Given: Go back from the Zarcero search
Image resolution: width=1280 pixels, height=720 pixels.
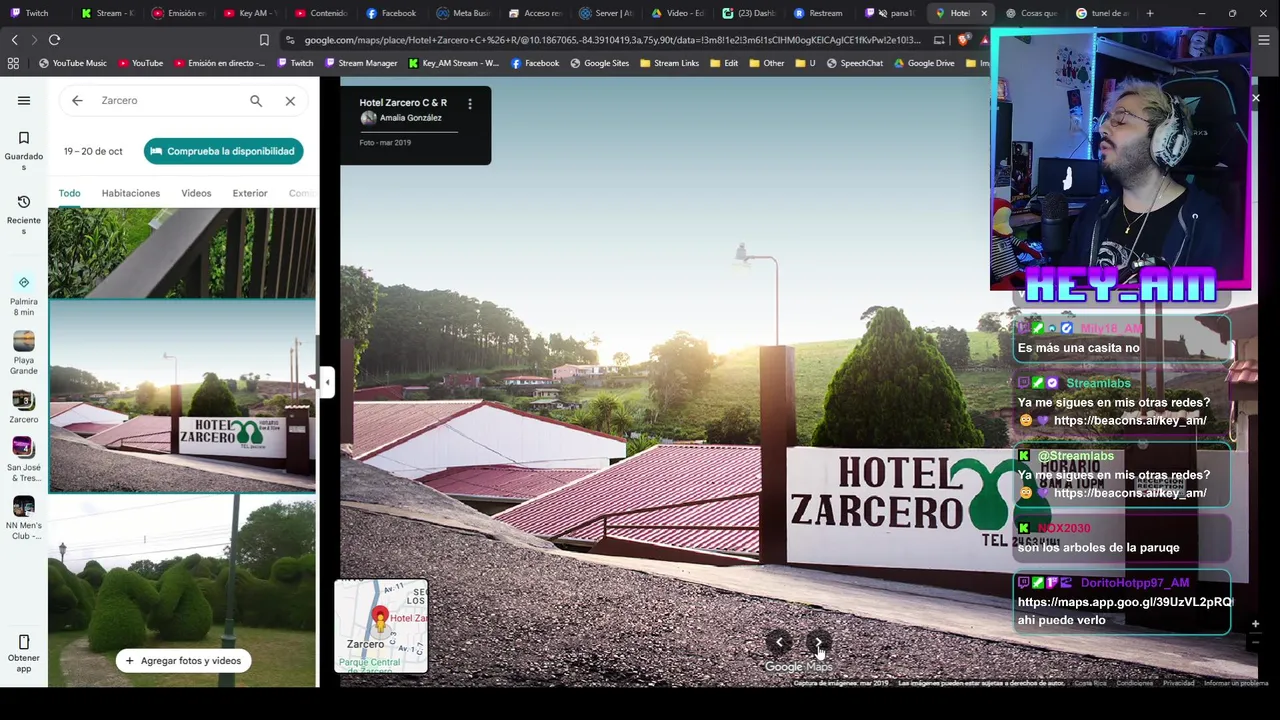Looking at the screenshot, I should [77, 100].
